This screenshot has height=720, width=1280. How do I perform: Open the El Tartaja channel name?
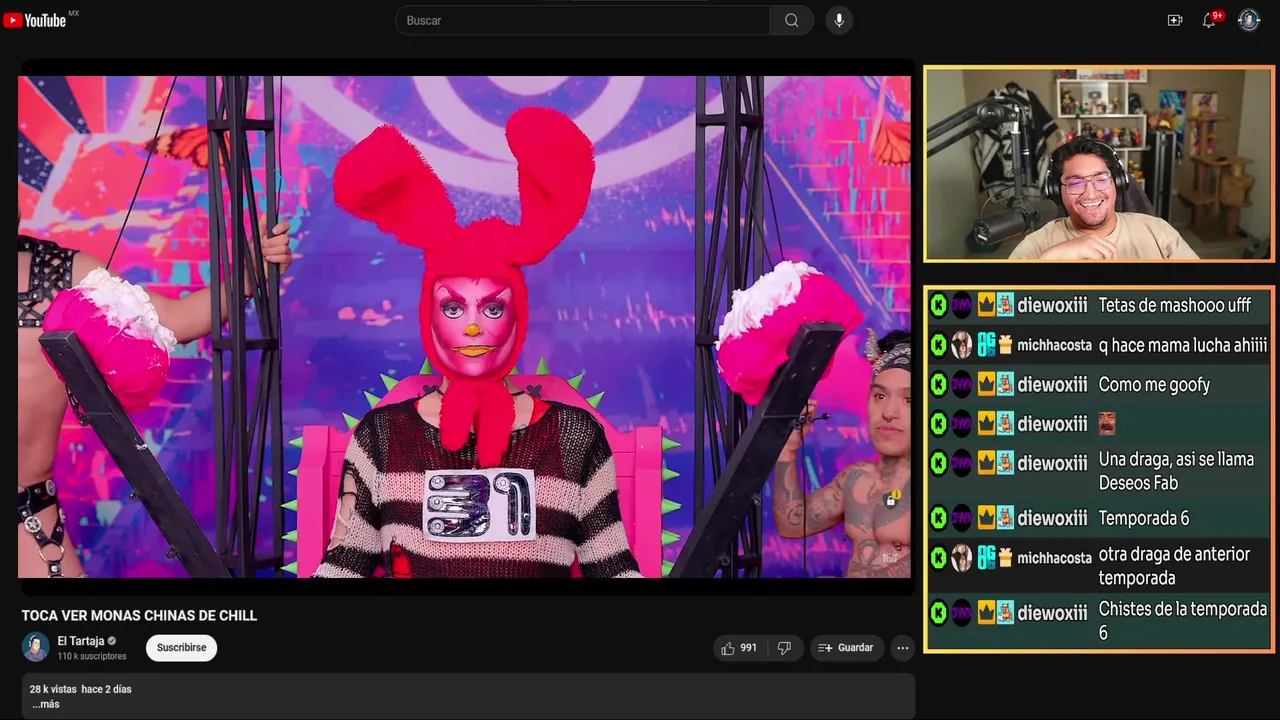(81, 641)
